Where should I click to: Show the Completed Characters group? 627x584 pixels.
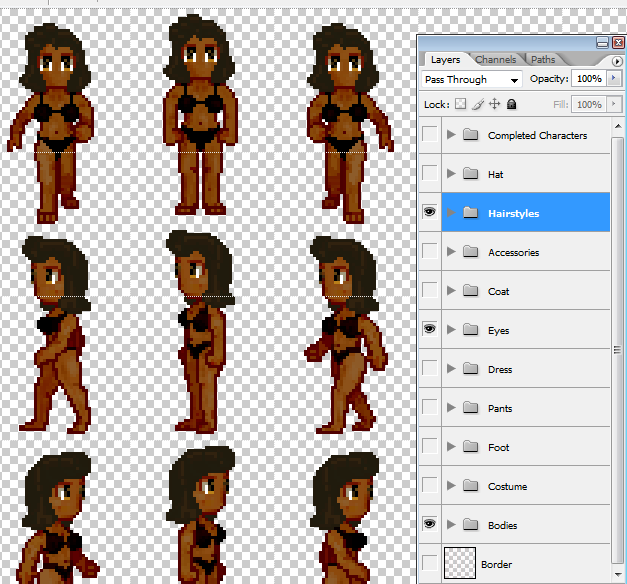pyautogui.click(x=430, y=134)
